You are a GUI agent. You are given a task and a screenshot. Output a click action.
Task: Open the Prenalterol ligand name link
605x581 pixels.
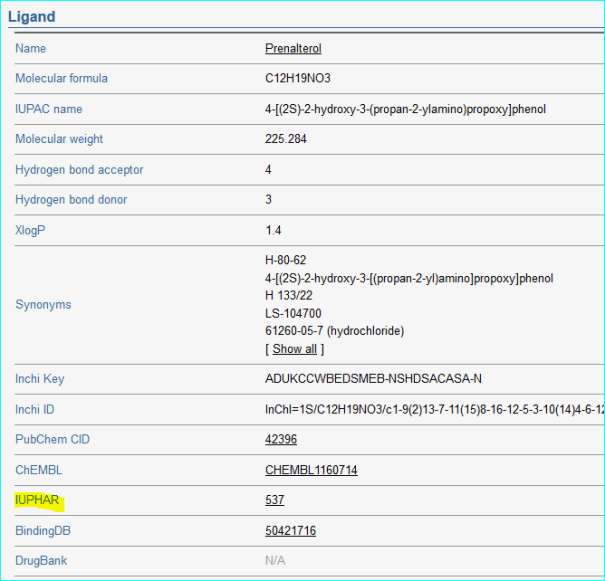(x=293, y=48)
